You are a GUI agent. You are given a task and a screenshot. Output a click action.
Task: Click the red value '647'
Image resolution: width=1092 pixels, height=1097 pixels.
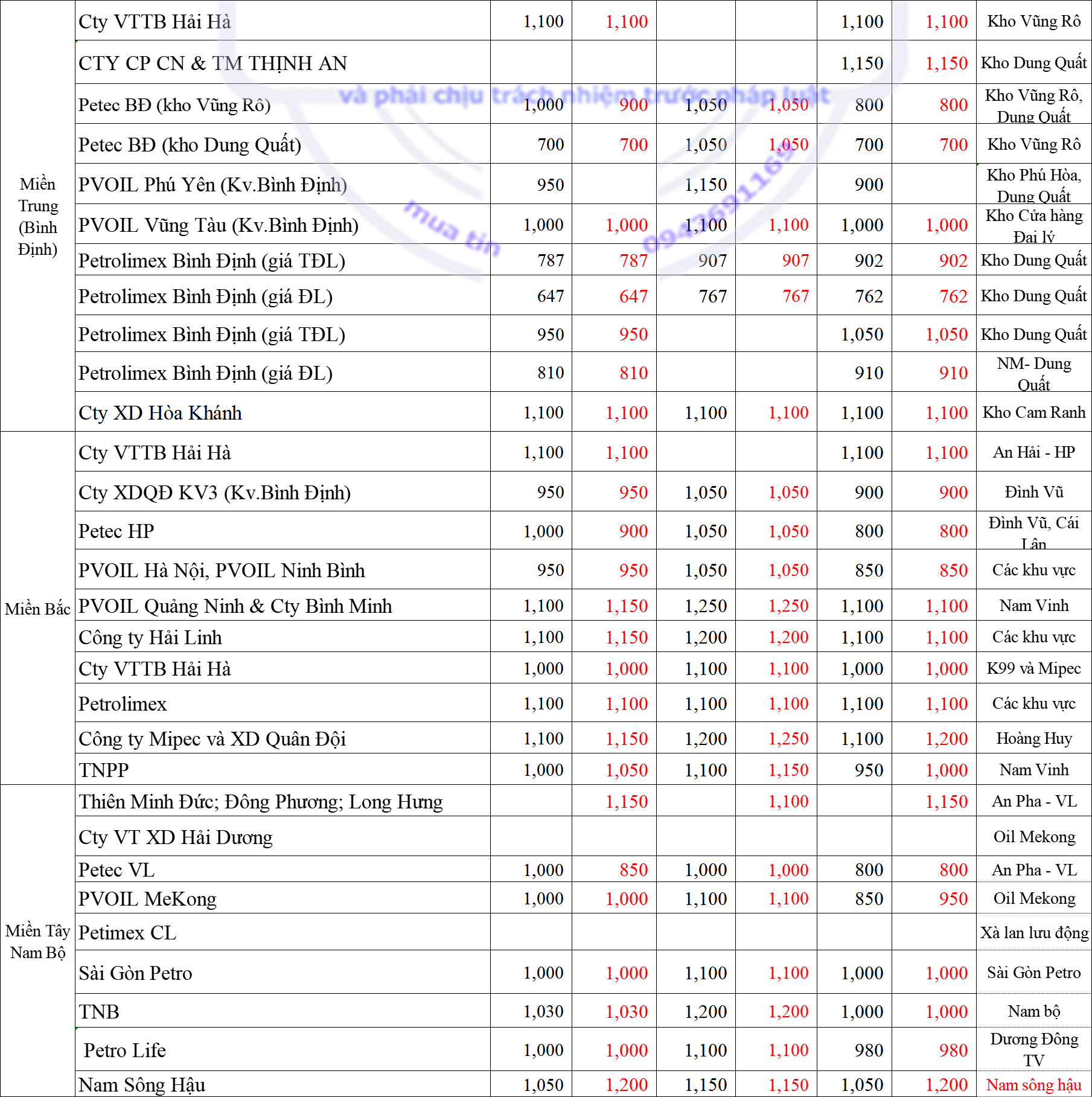pos(633,296)
